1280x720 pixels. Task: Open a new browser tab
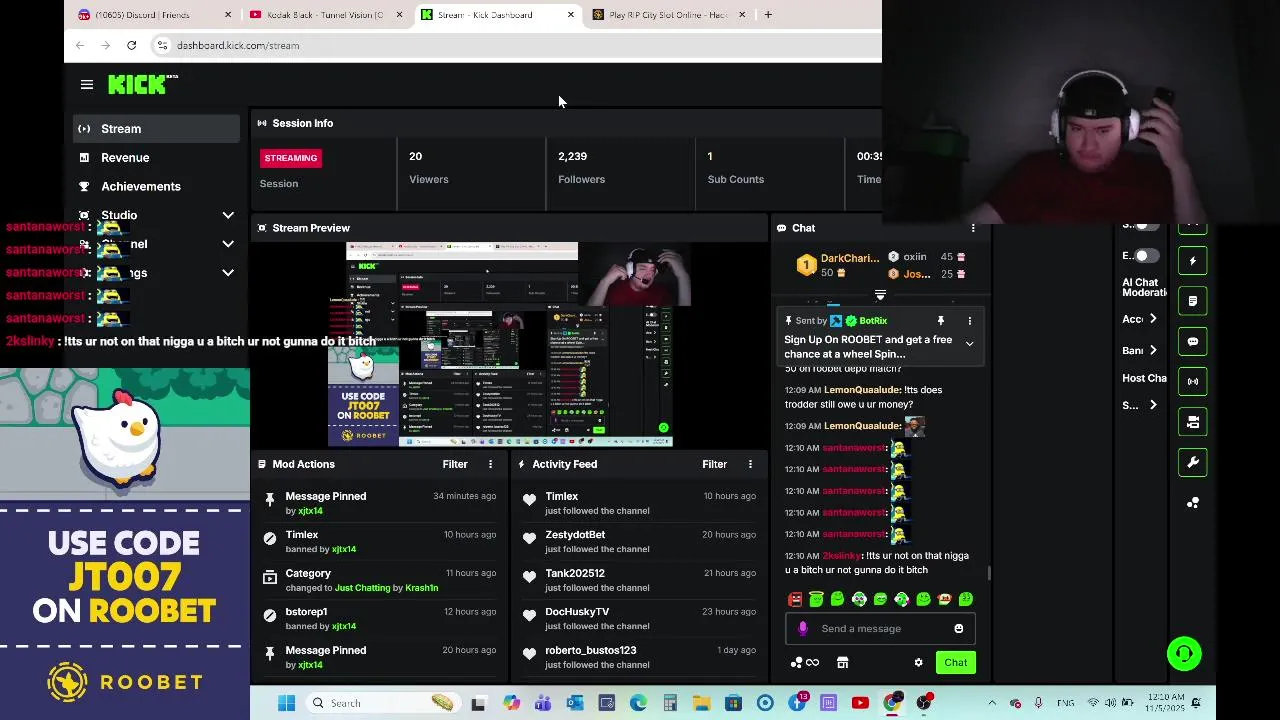pyautogui.click(x=768, y=15)
